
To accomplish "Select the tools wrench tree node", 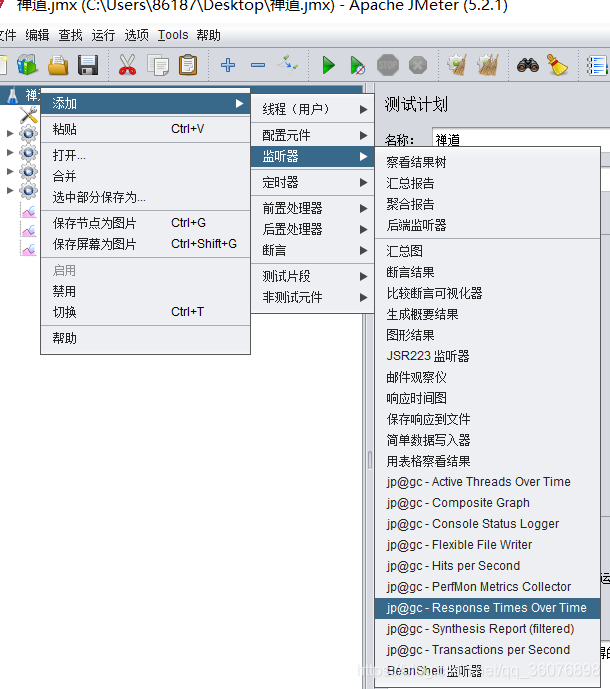I will [x=28, y=115].
